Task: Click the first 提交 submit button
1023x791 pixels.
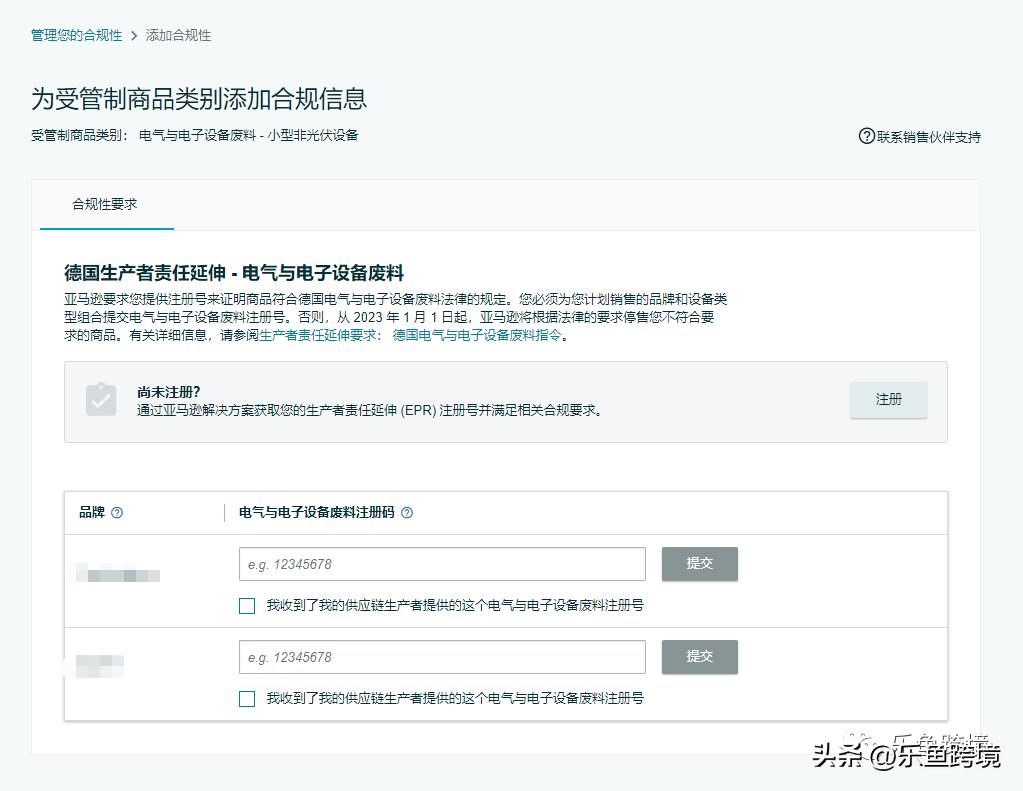Action: click(x=699, y=563)
